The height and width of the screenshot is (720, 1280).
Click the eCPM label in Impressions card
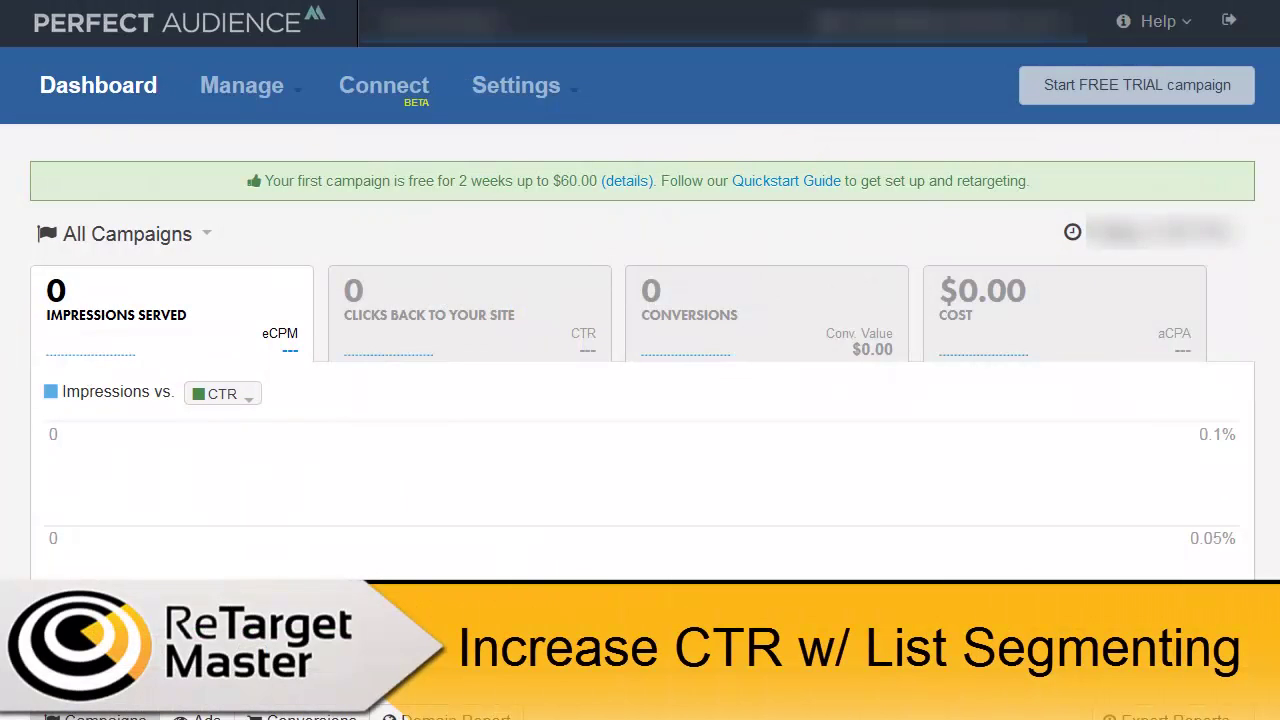280,333
